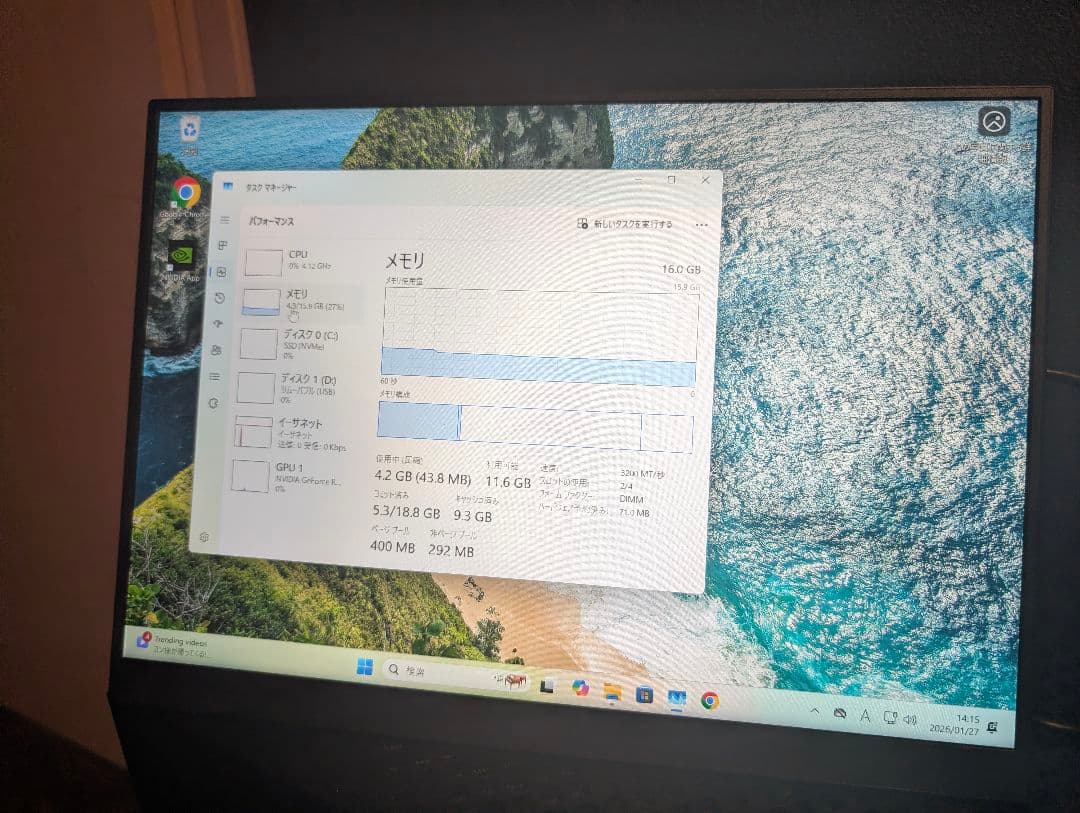Open the Startup apps view in the sidebar
1080x813 pixels.
pos(224,321)
